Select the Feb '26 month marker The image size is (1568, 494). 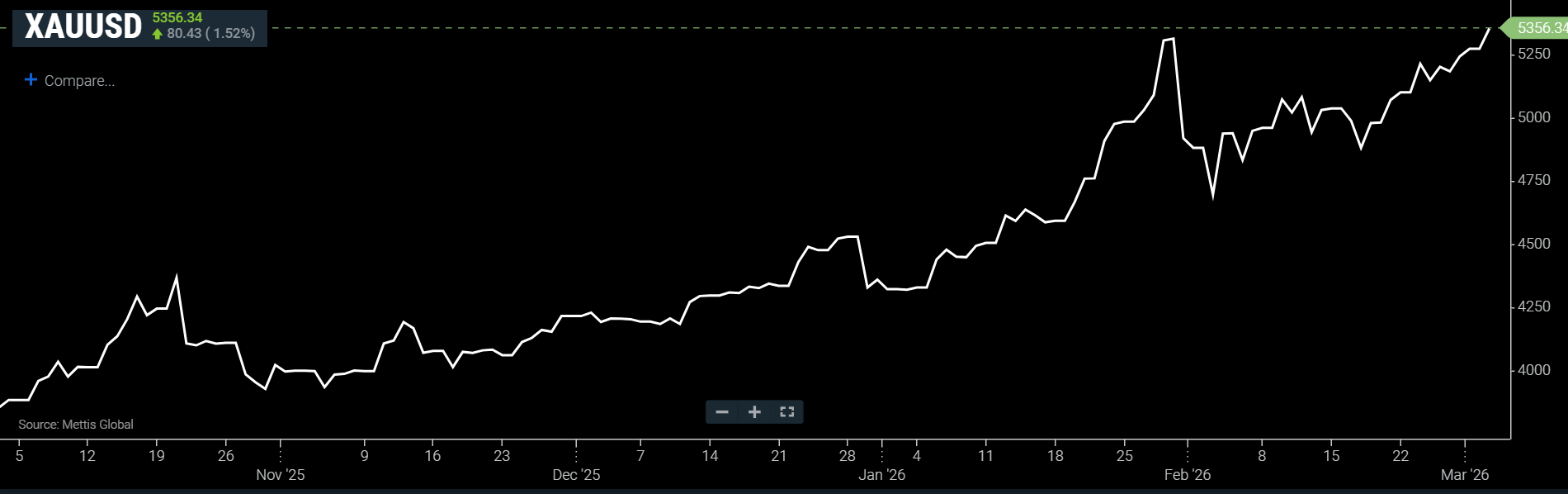[x=1187, y=475]
